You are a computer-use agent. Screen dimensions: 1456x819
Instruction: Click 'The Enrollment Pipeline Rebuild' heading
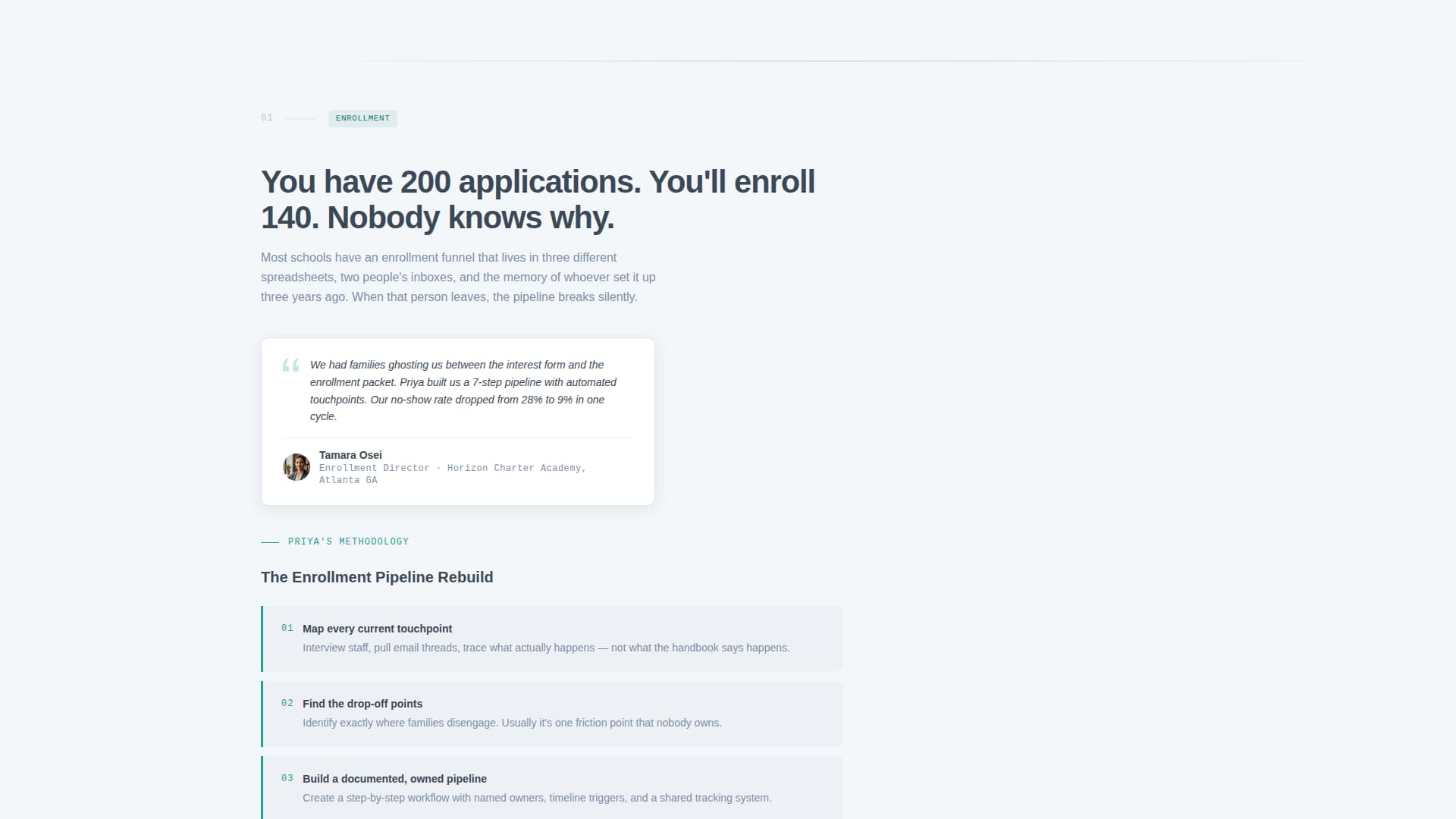pos(377,577)
